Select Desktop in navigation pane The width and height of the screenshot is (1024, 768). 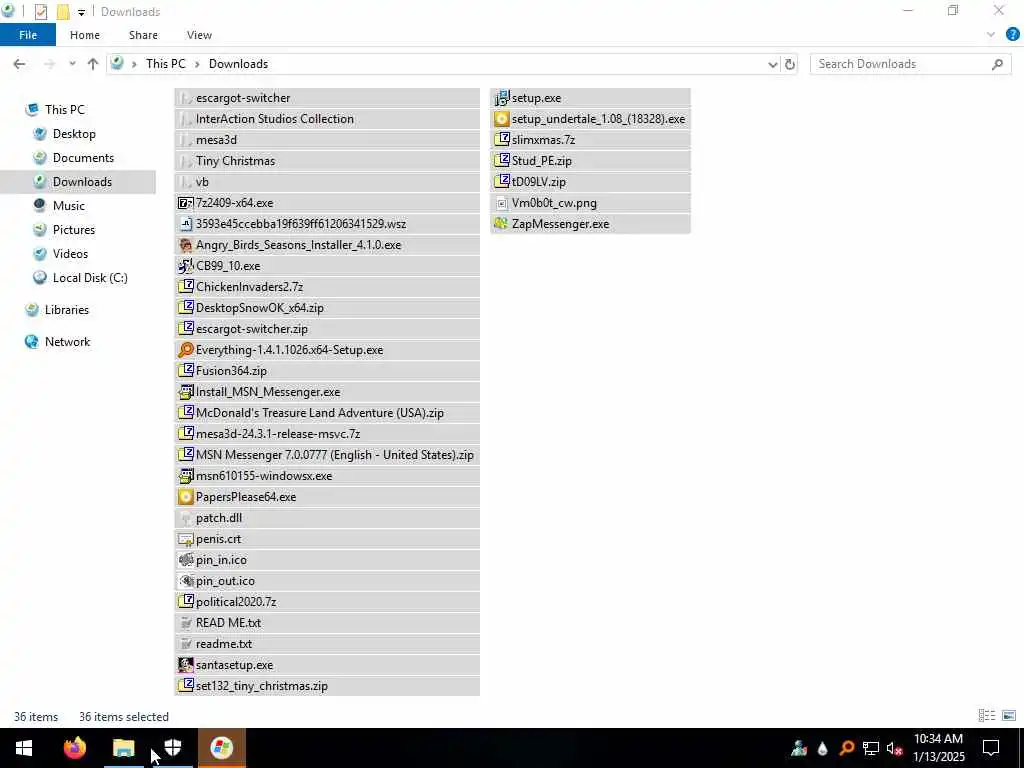pos(74,134)
